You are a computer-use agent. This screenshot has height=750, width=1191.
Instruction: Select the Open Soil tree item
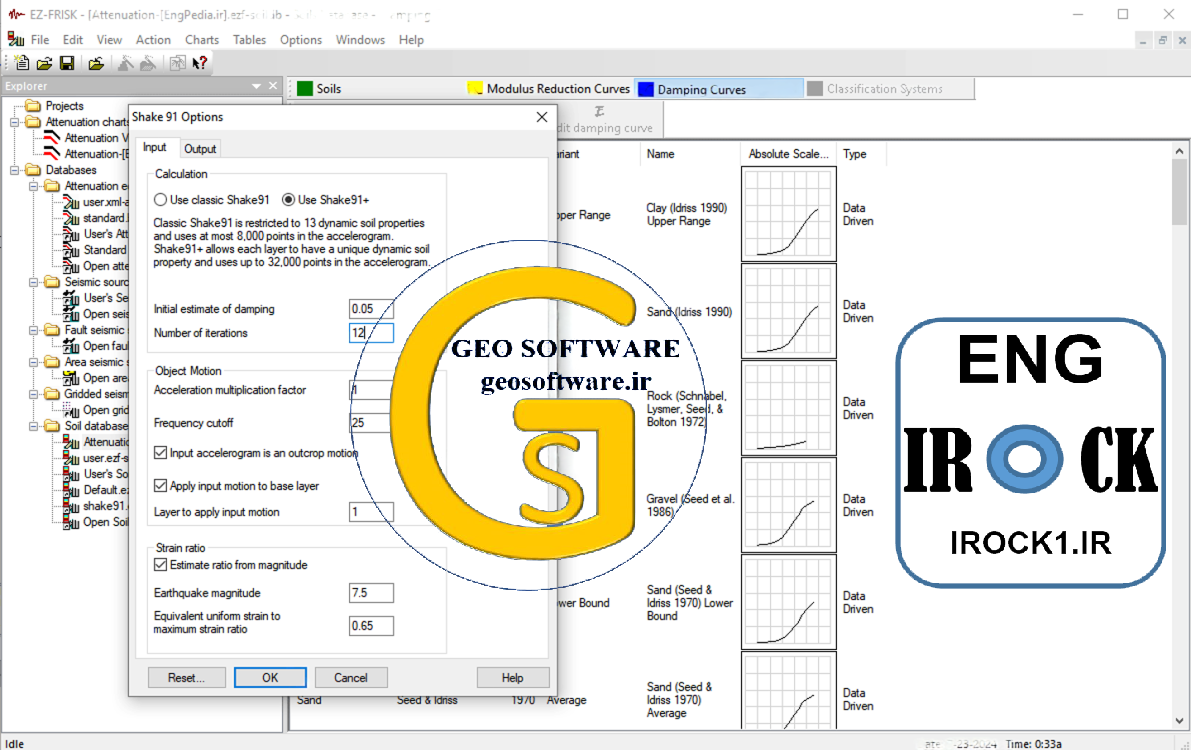tap(96, 522)
